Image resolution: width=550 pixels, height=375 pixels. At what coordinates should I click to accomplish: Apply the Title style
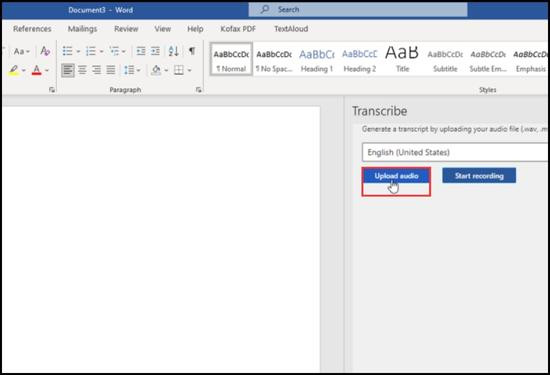coord(402,60)
